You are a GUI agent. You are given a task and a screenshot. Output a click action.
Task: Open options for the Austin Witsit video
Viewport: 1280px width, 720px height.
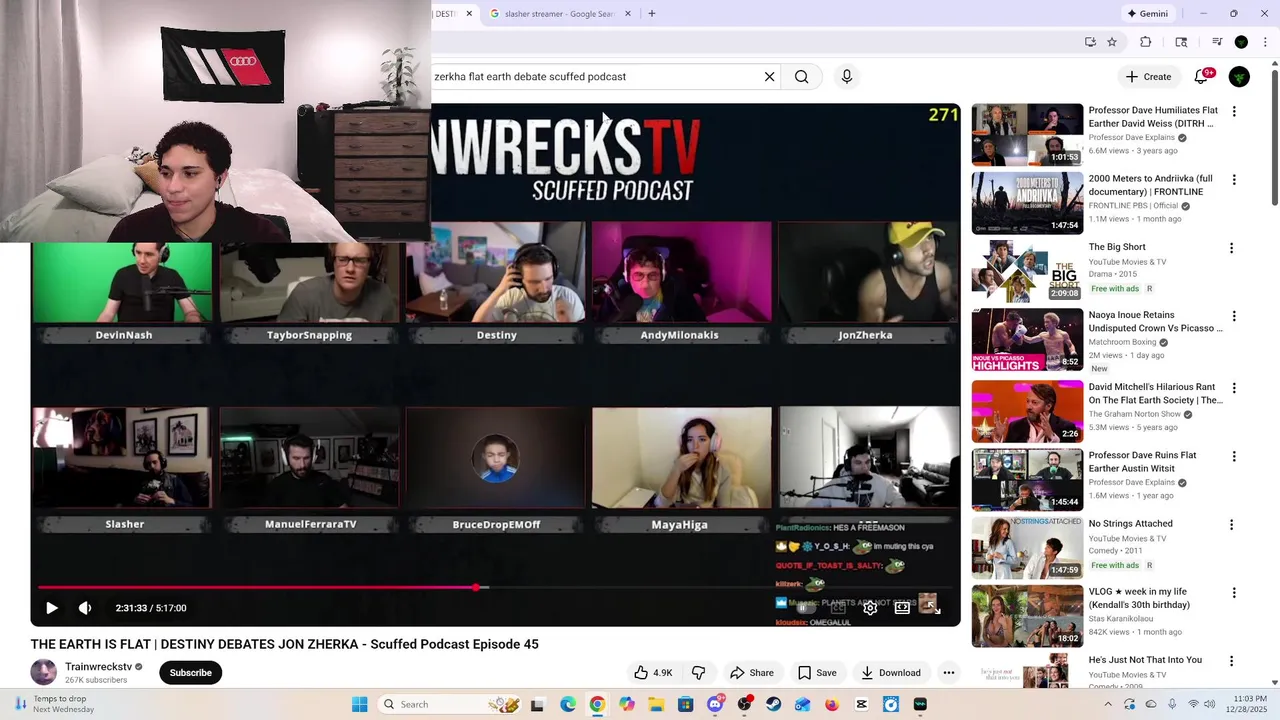(x=1233, y=456)
